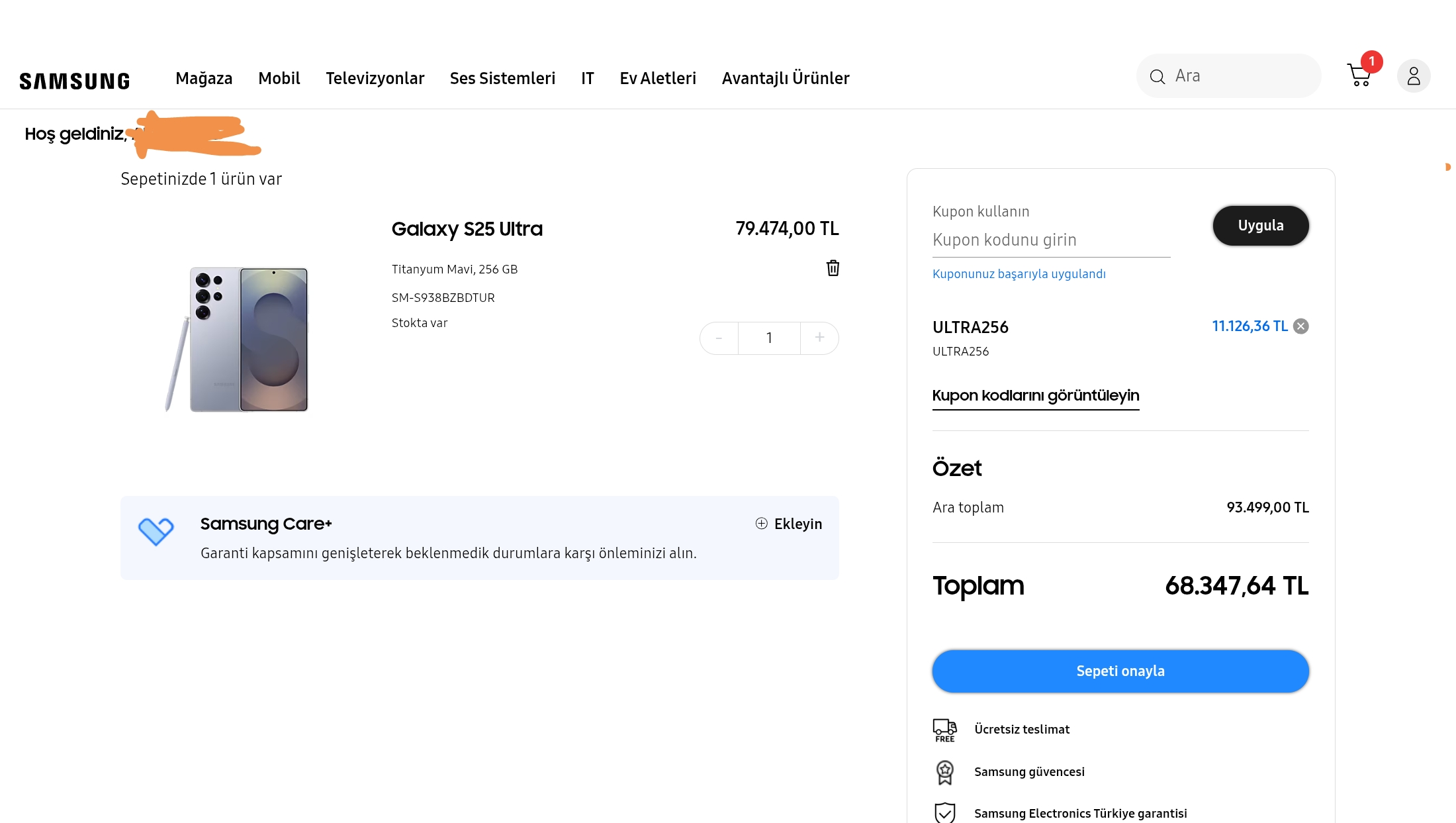
Task: Click the Sepetinizde 1 ürün var text
Action: point(201,179)
